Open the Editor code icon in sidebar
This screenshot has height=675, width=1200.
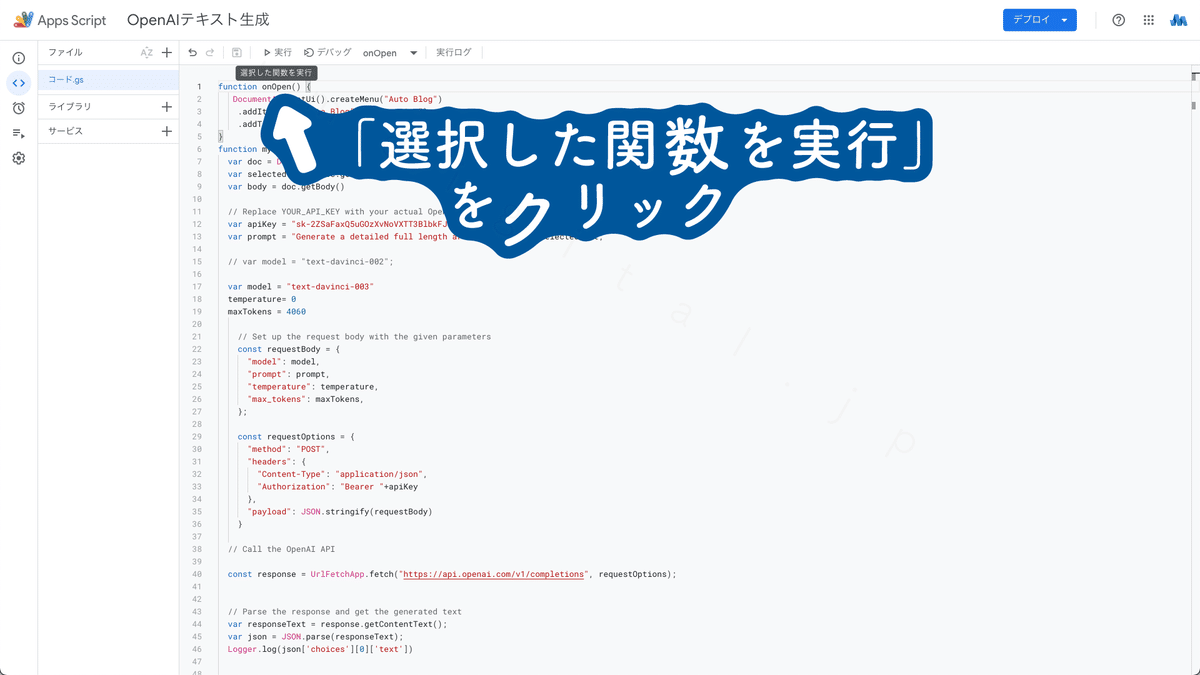click(18, 83)
